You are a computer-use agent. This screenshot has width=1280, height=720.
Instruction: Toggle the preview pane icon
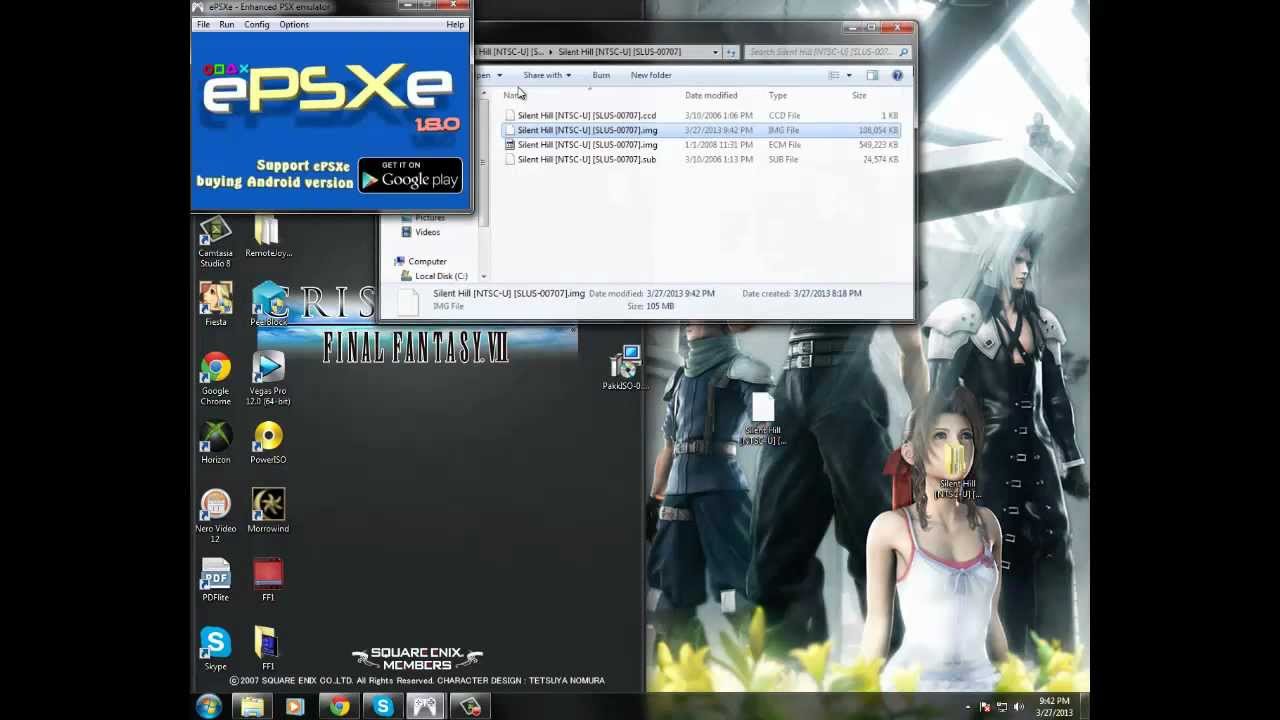point(872,75)
